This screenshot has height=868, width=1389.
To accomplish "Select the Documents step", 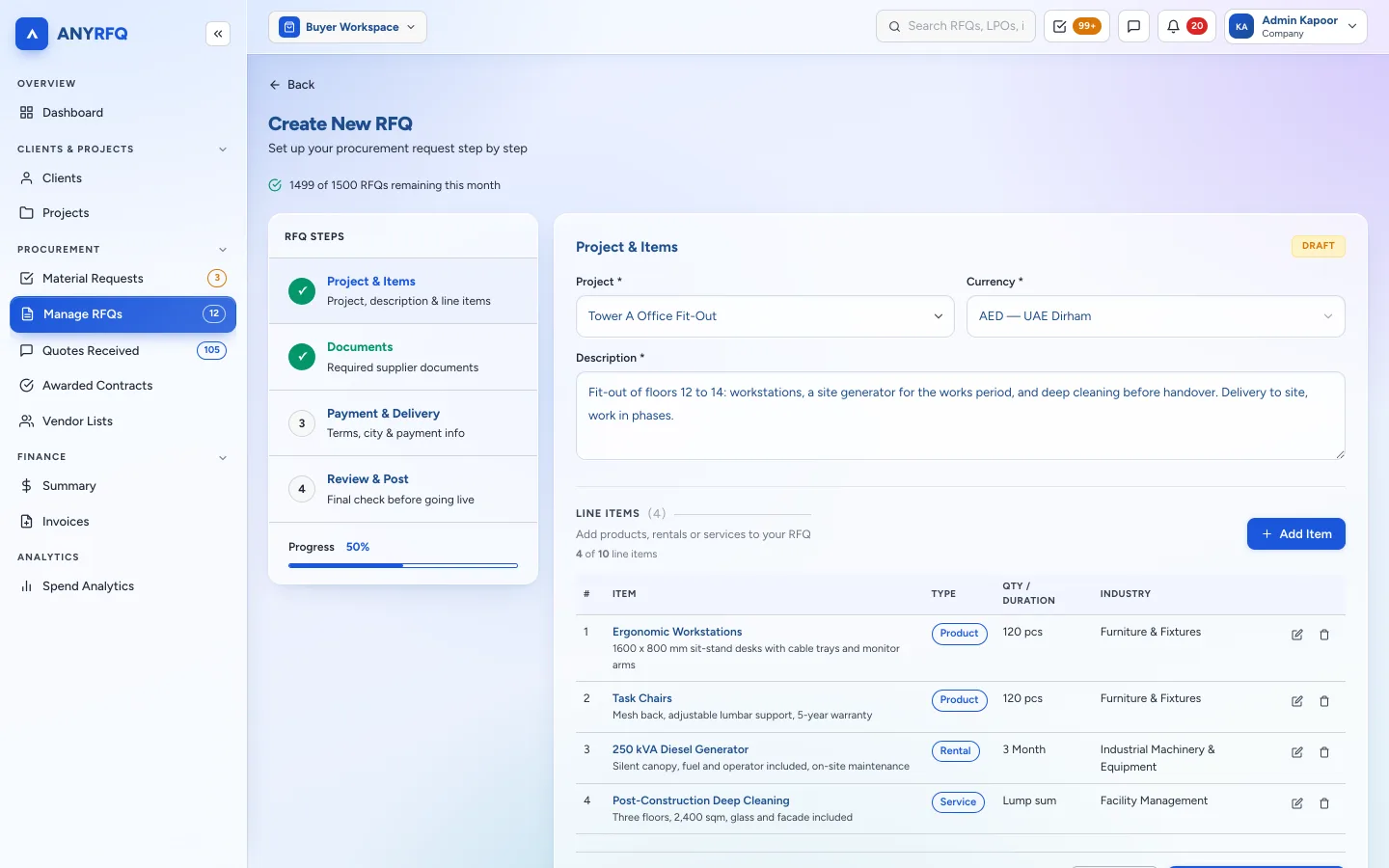I will (403, 357).
